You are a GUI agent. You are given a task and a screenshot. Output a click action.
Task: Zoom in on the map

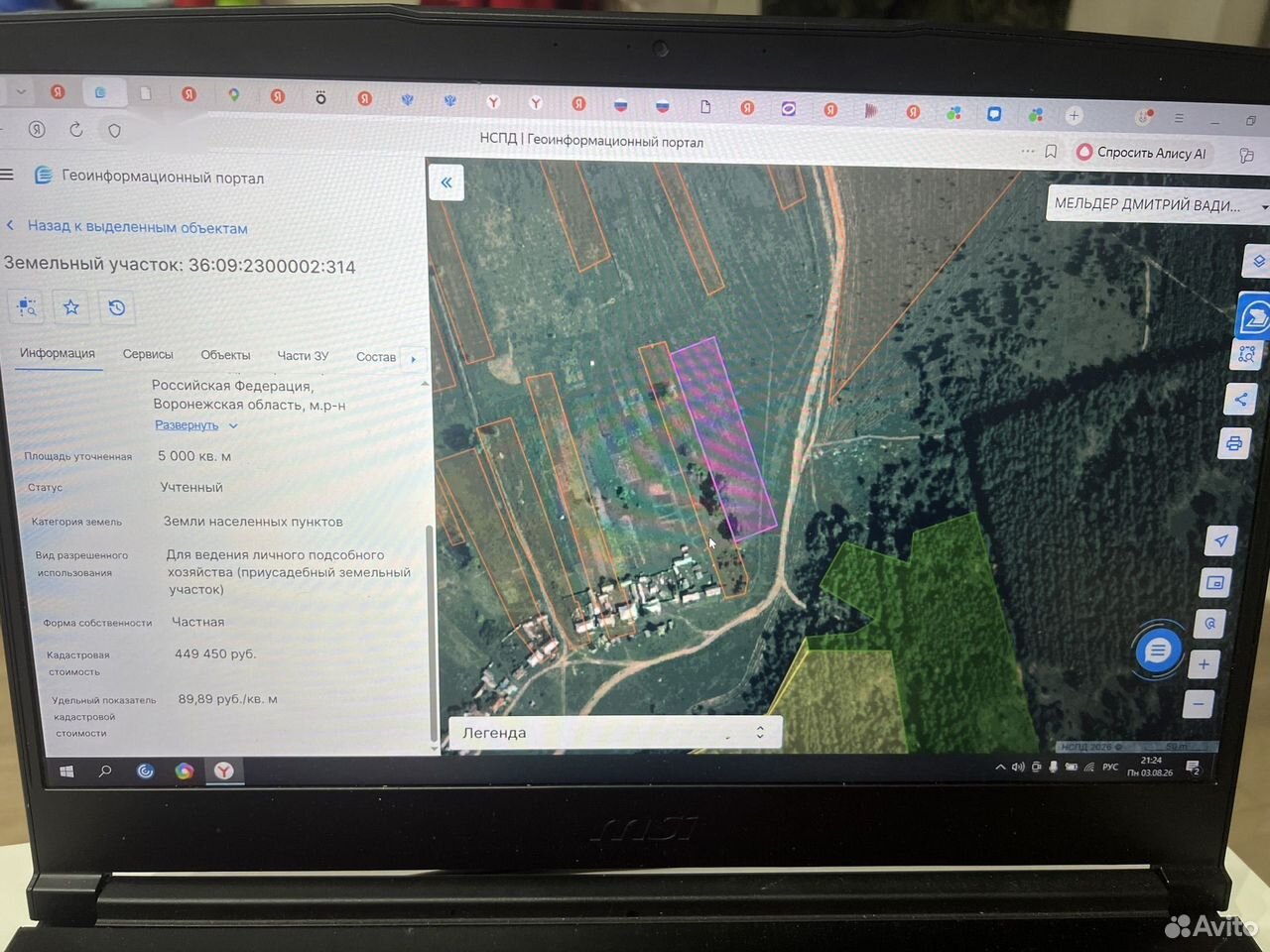pos(1204,664)
